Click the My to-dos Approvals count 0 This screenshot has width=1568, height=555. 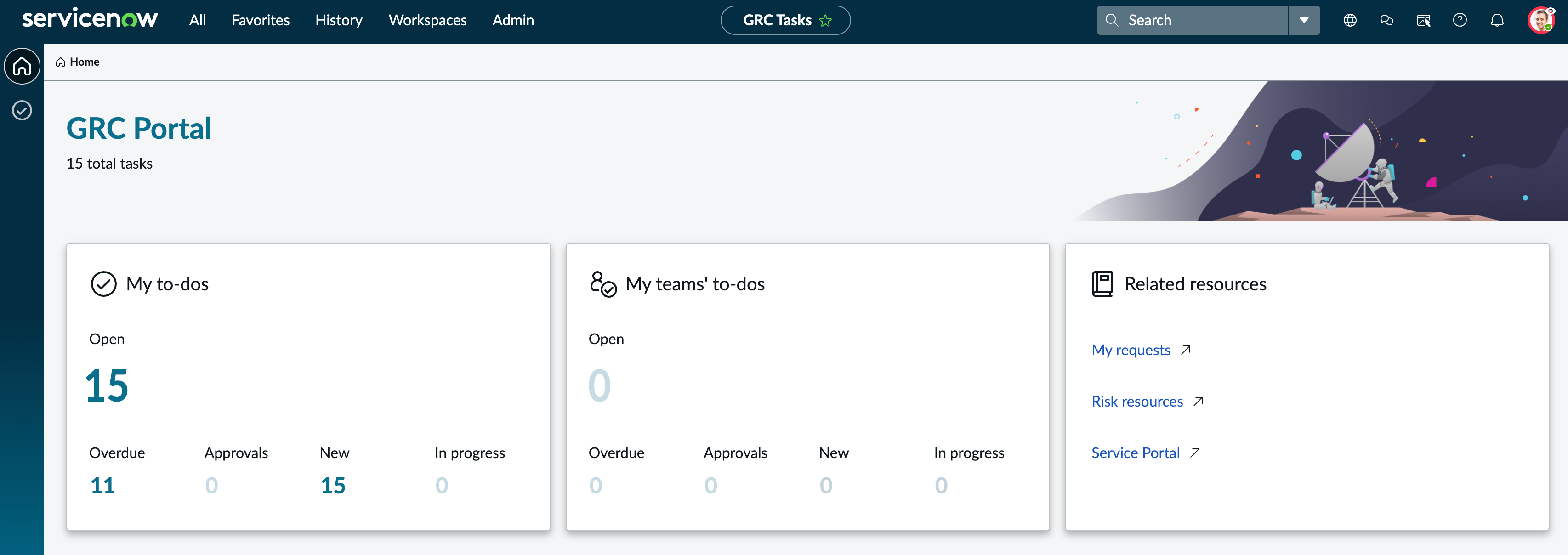click(x=211, y=485)
